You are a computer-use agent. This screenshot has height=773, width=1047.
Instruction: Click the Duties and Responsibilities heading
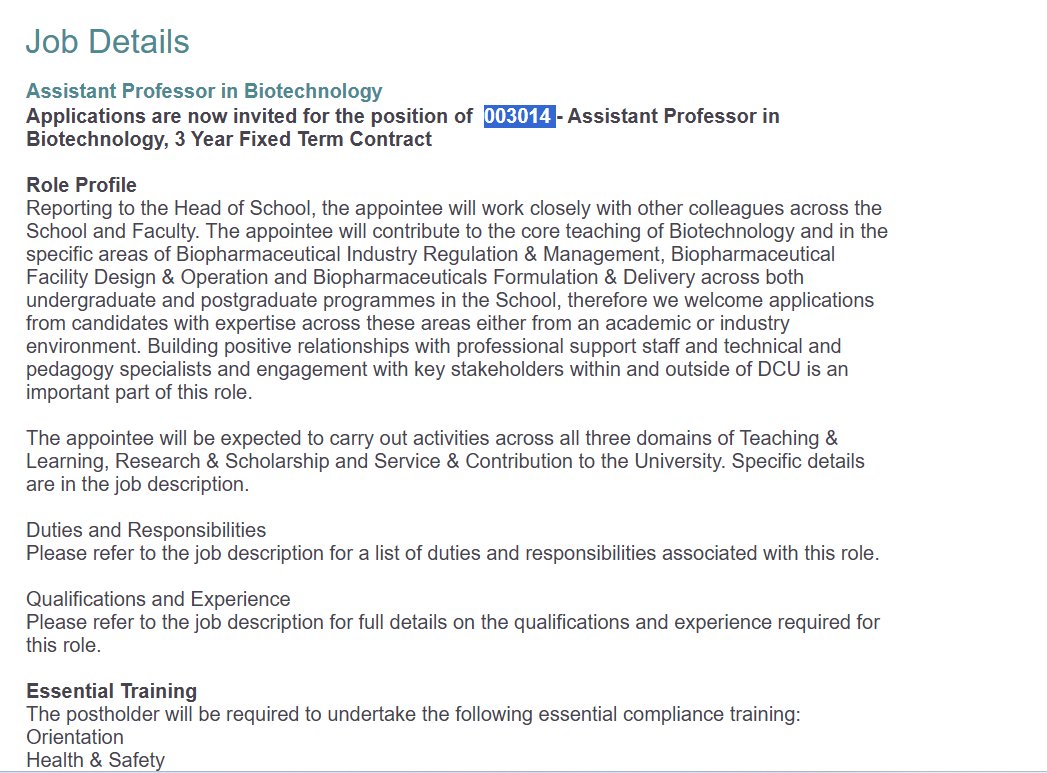tap(146, 530)
